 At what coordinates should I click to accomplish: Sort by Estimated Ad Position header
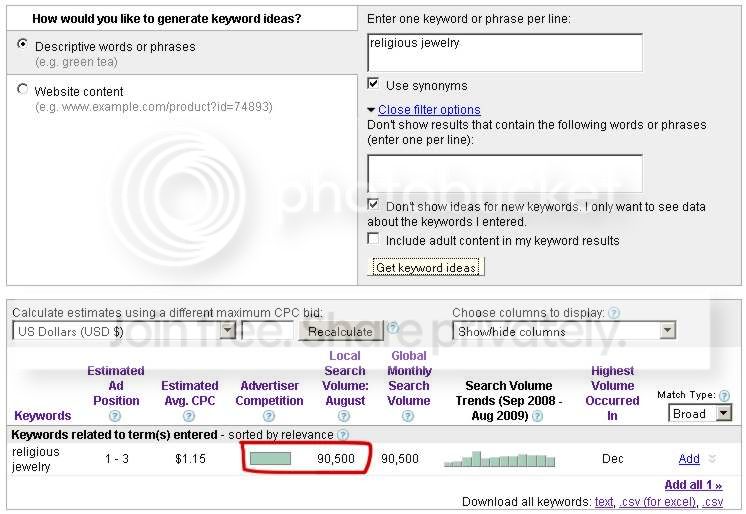pos(116,386)
